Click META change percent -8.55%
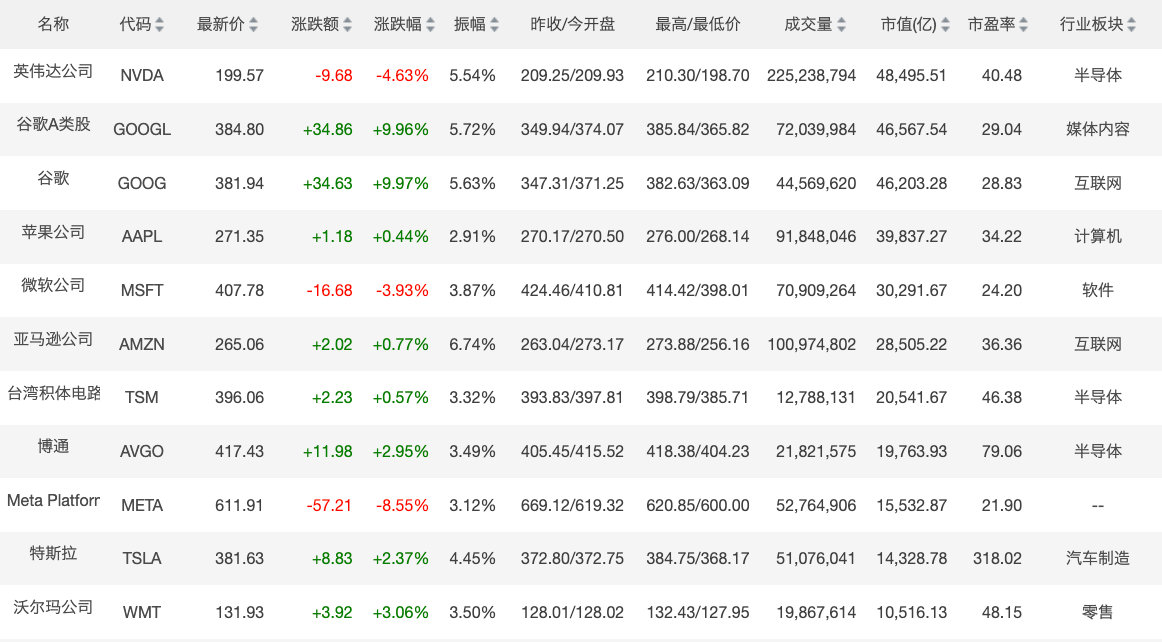The width and height of the screenshot is (1162, 642). 402,506
